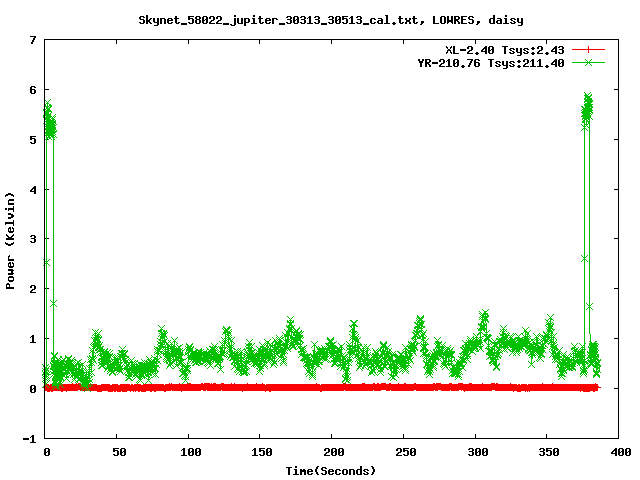The width and height of the screenshot is (640, 480).
Task: Click the green line sample in legend
Action: click(x=588, y=62)
